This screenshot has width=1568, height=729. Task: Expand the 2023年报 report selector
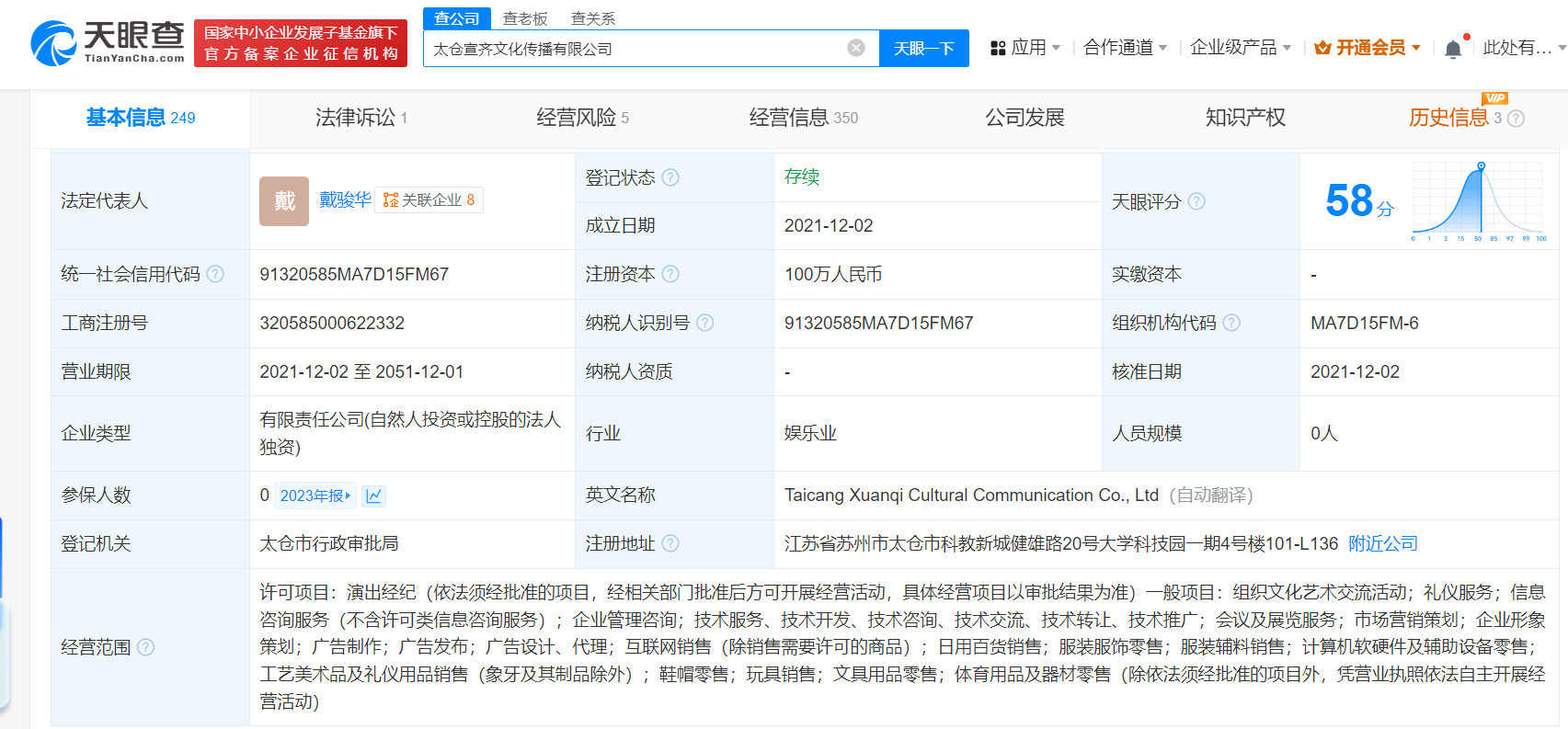(x=315, y=495)
